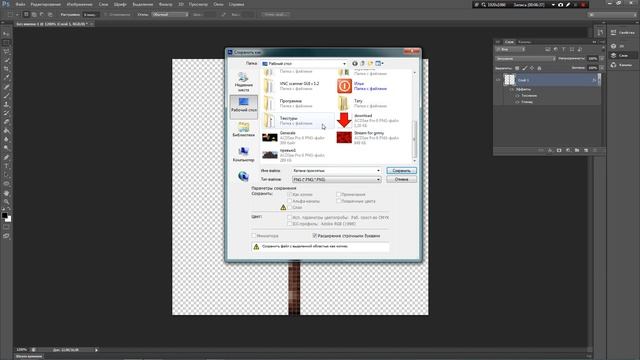Open the layer blend mode dropdown
Image resolution: width=640 pixels, height=360 pixels.
click(x=525, y=59)
